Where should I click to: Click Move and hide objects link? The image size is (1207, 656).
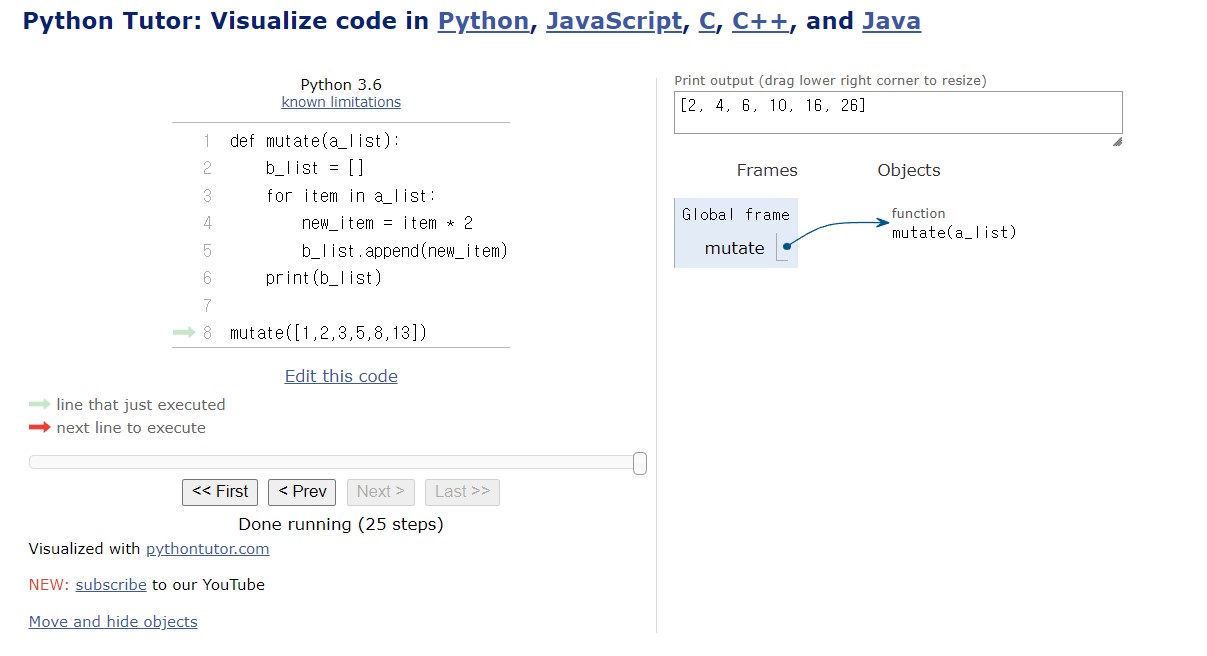click(113, 622)
